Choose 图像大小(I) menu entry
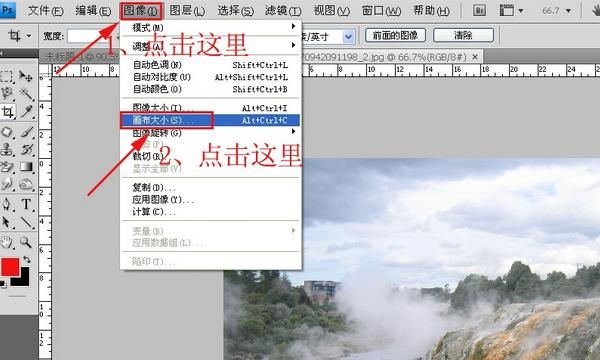 tap(210, 108)
